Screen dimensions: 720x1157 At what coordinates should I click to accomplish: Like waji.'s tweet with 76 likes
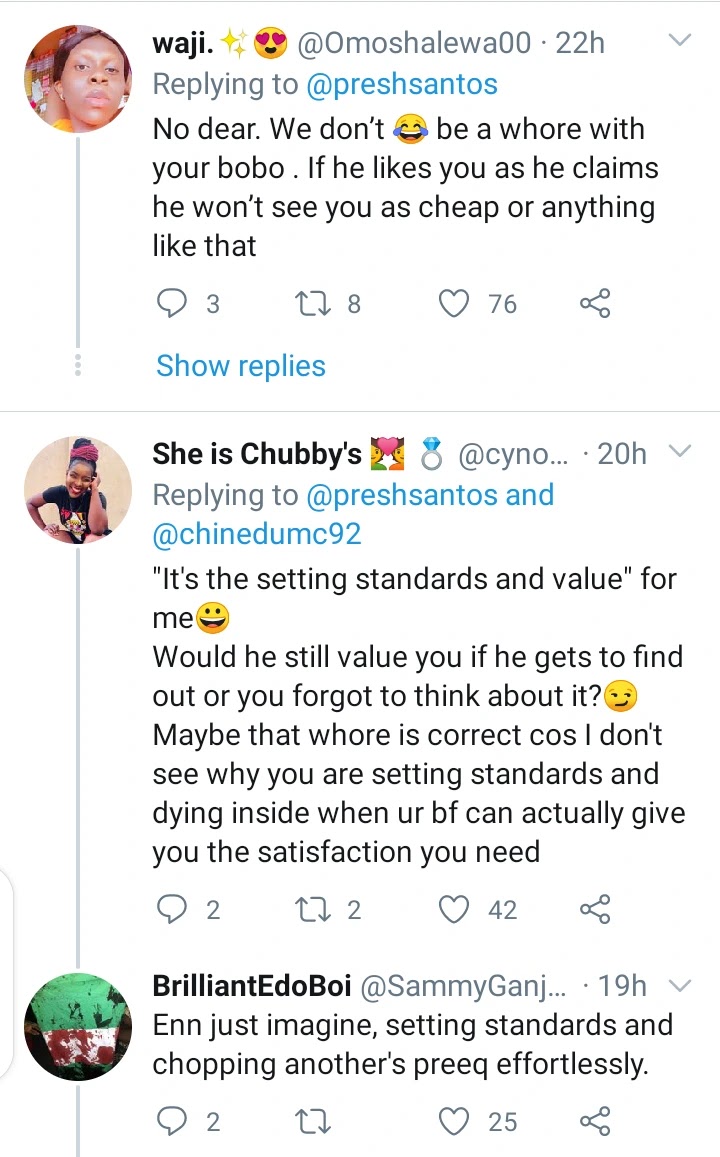[456, 303]
